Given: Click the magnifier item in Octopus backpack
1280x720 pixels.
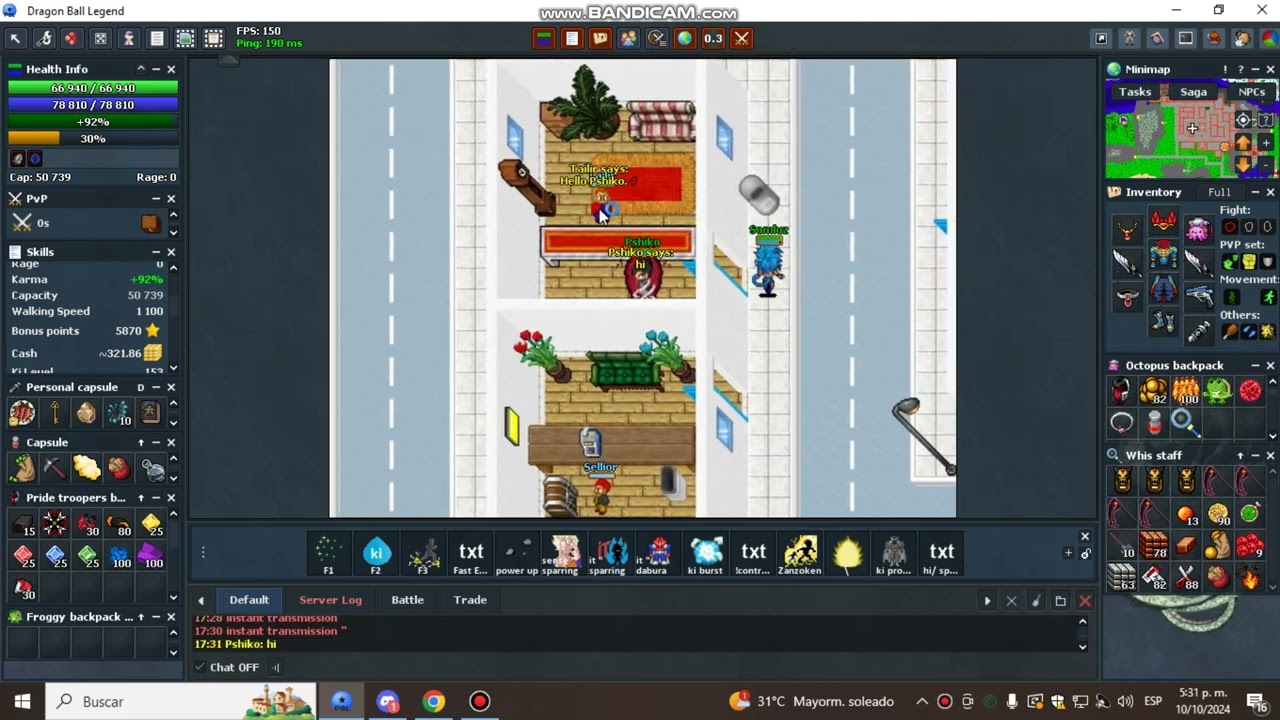Looking at the screenshot, I should [1185, 423].
